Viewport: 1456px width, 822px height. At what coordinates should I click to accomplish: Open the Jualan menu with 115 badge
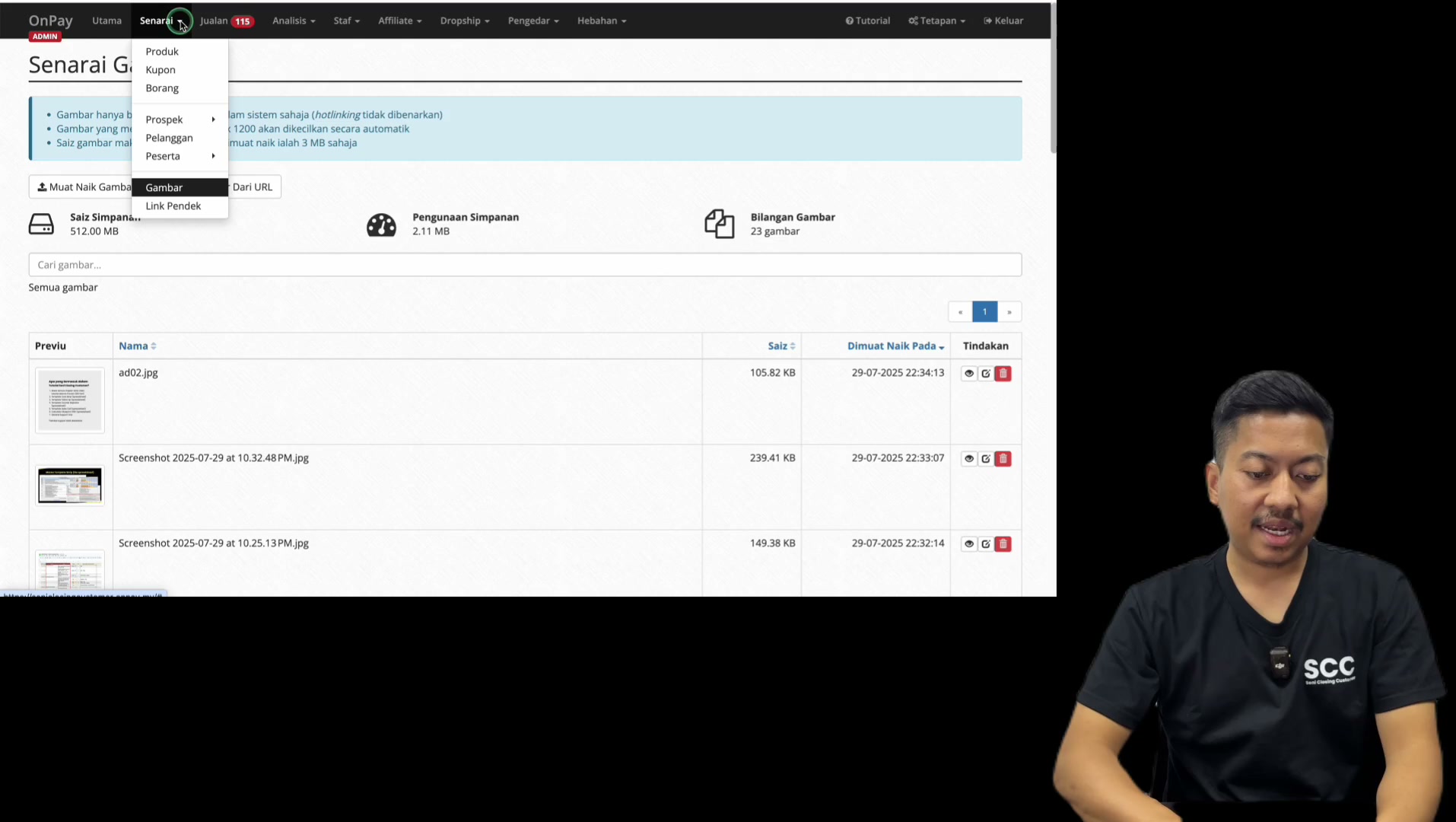[227, 21]
